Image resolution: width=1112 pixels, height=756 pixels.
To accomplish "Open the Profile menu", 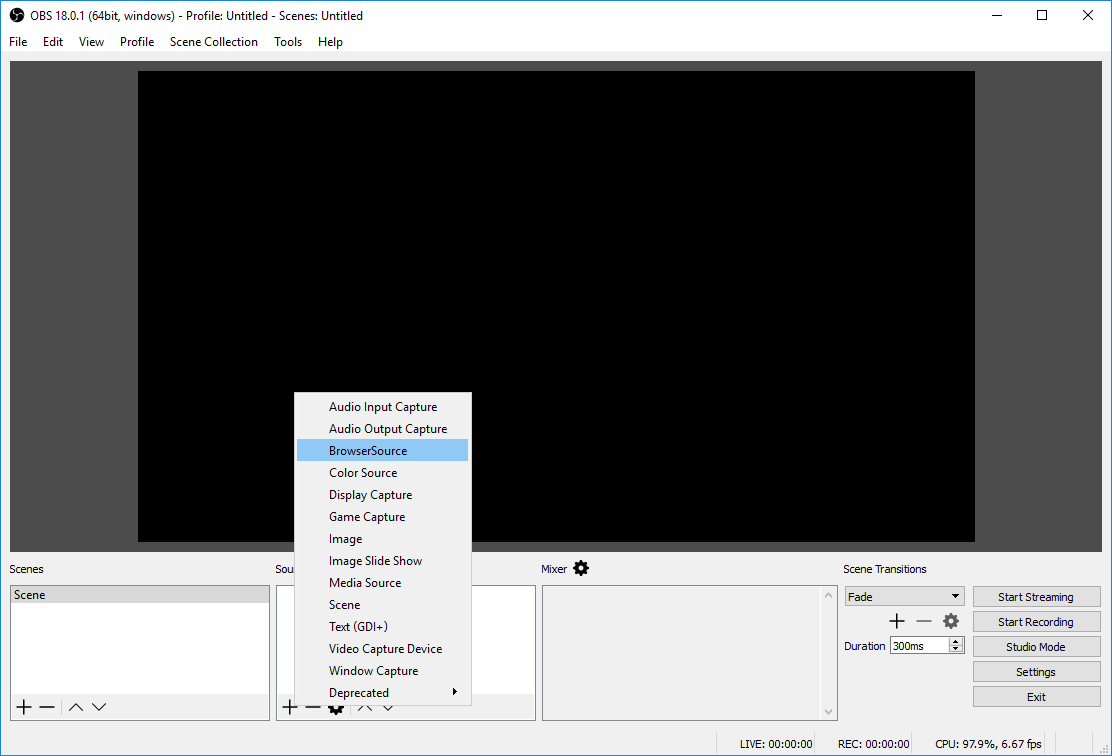I will [x=137, y=42].
